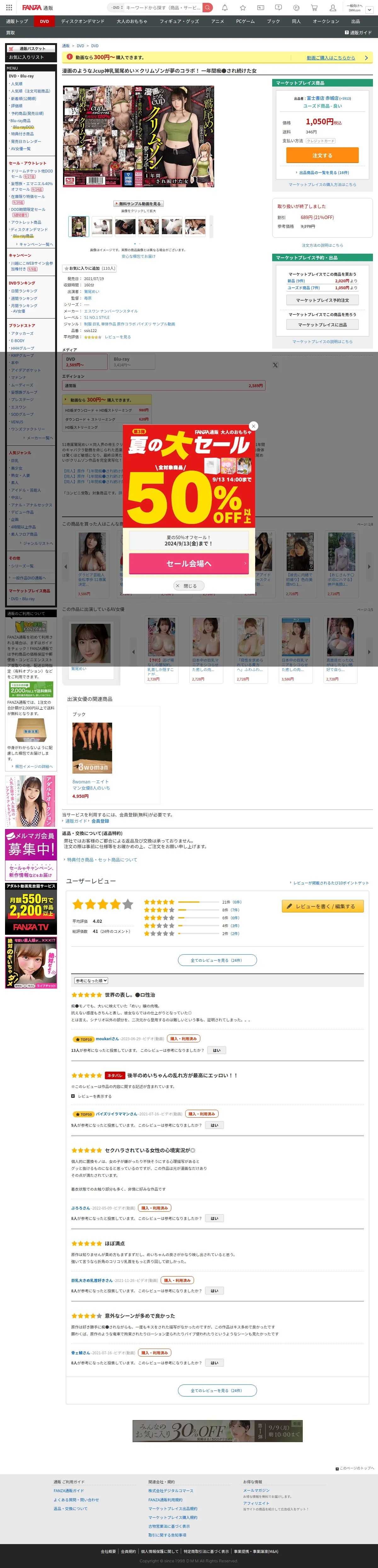The height and width of the screenshot is (1568, 378).
Task: Click the speech bubble help icon in header
Action: (279, 8)
